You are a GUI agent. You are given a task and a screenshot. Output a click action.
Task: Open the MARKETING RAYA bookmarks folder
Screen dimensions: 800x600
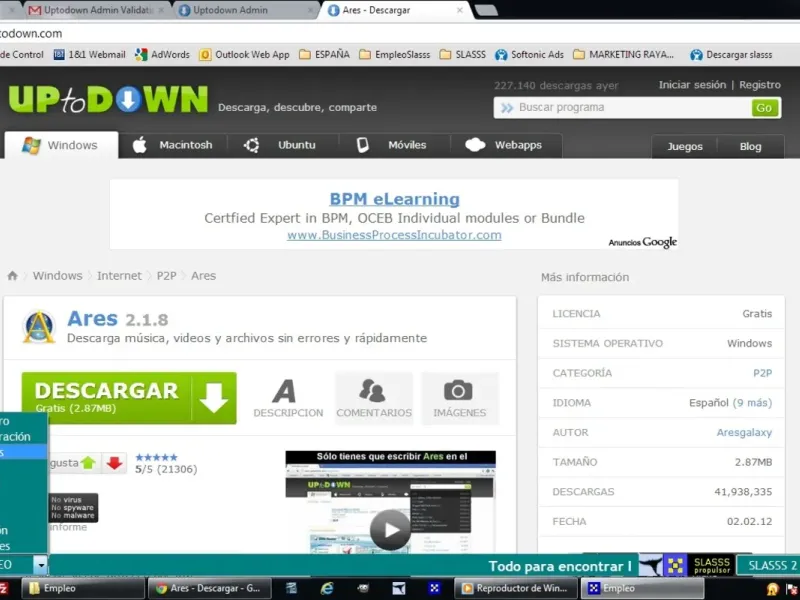point(623,55)
